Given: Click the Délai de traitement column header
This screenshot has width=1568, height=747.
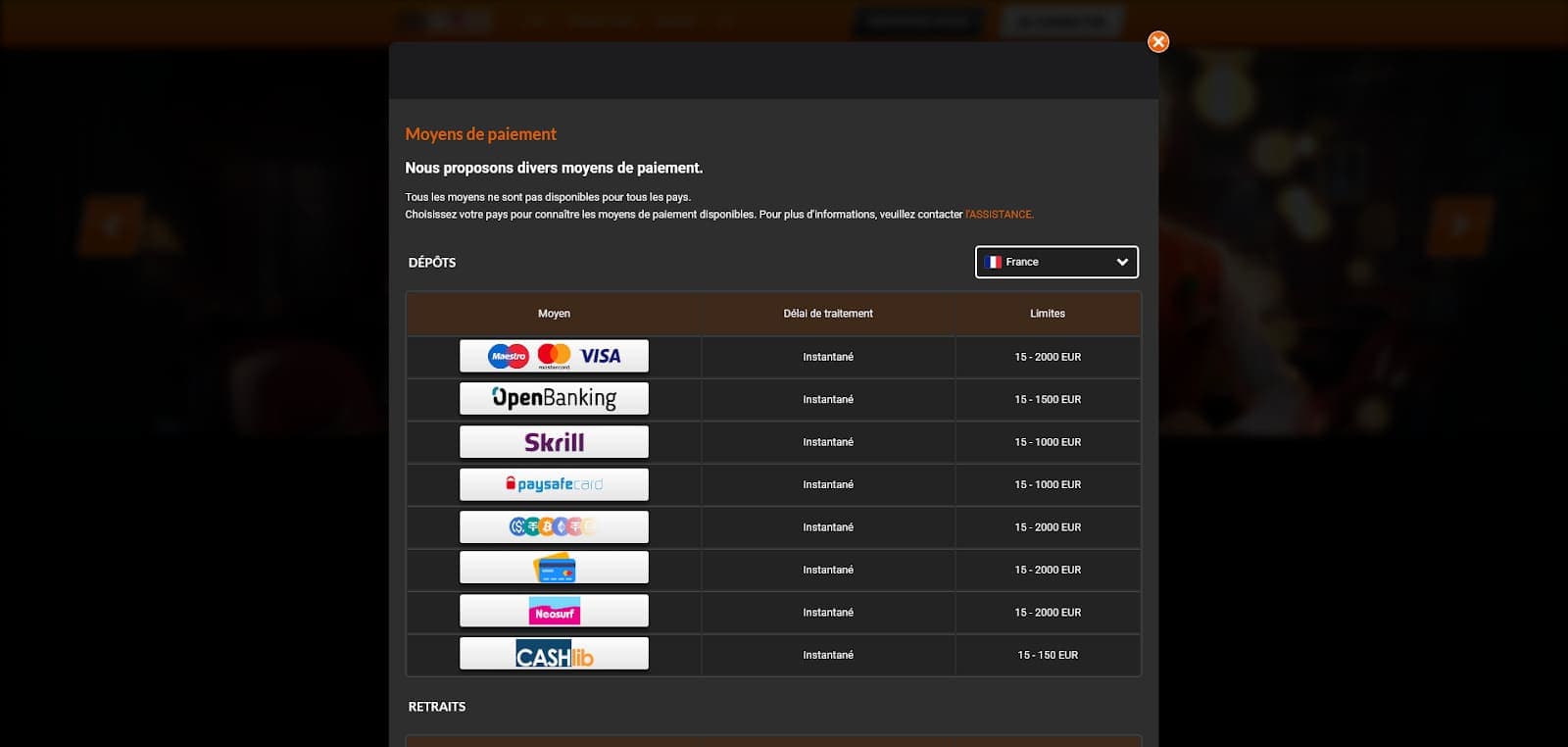Looking at the screenshot, I should (x=828, y=314).
